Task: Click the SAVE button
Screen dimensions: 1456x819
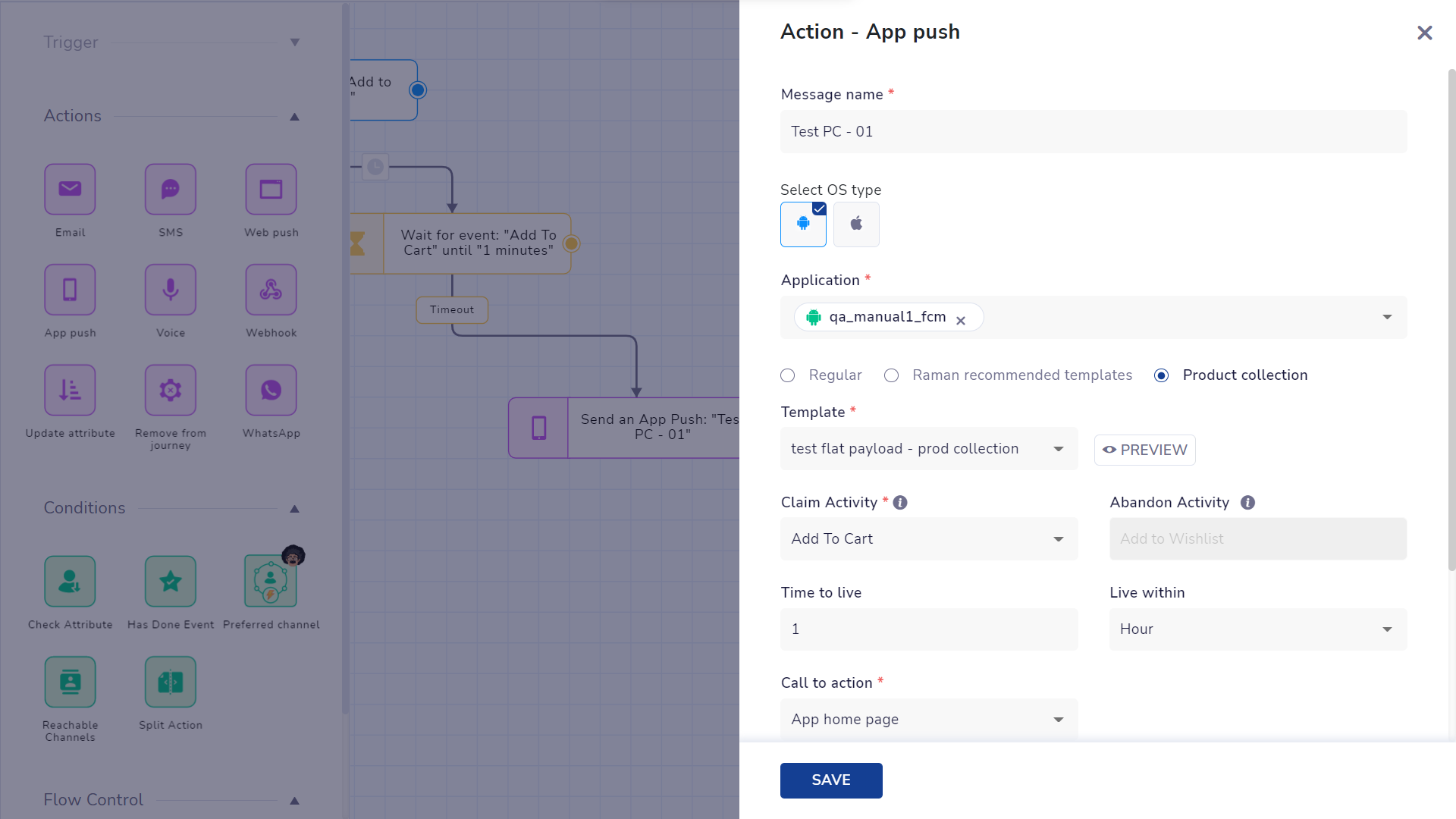Action: 831,780
